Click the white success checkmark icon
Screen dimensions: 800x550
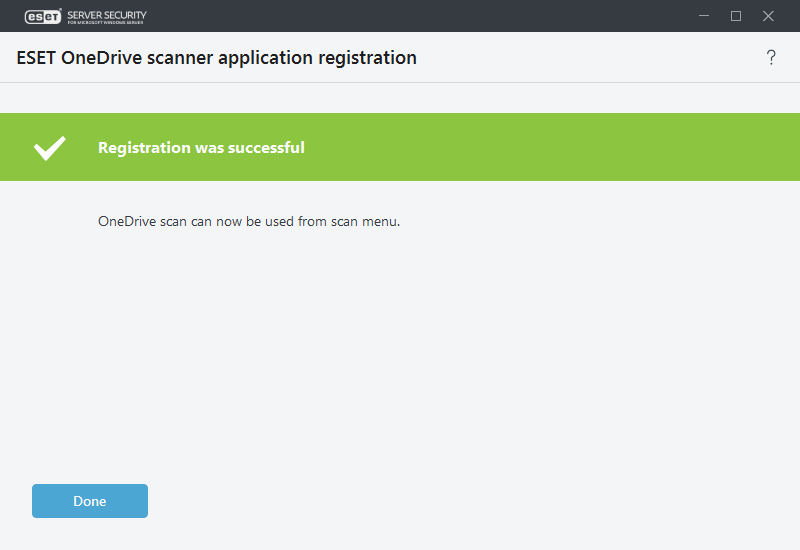[49, 148]
